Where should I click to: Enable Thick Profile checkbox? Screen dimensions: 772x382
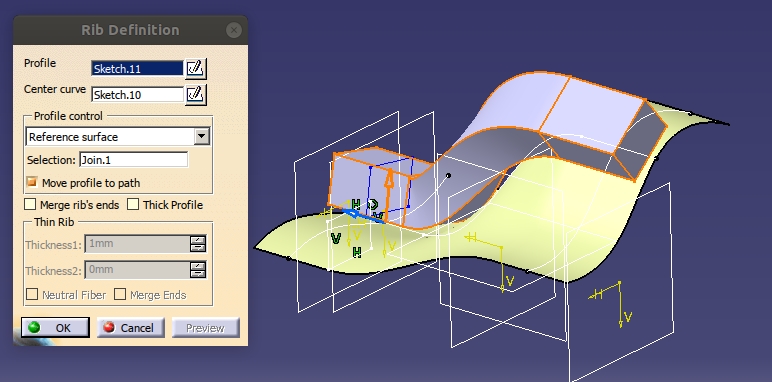tap(133, 204)
